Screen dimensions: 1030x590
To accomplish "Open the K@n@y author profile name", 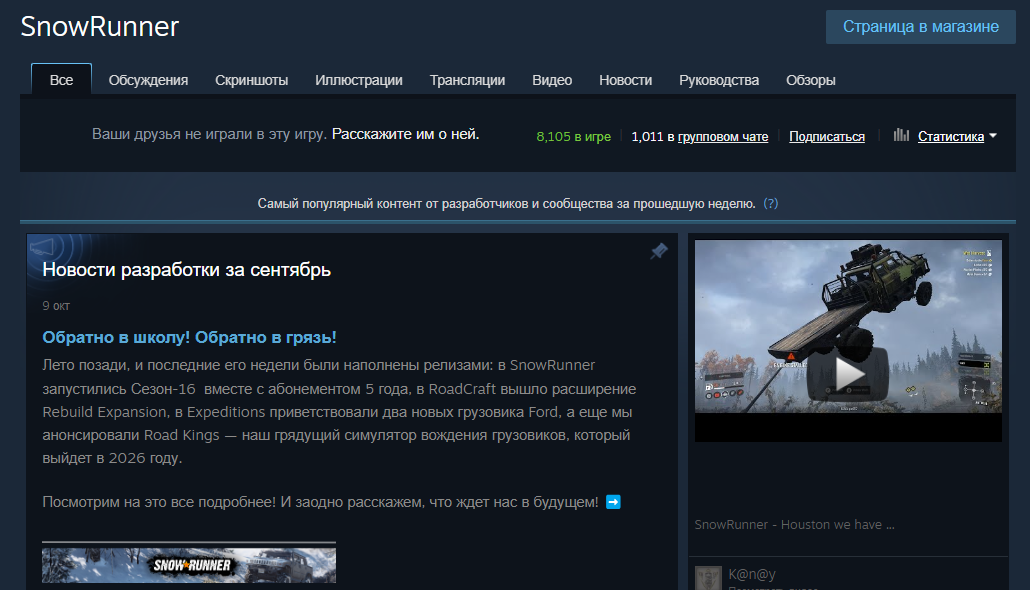I will click(x=751, y=574).
